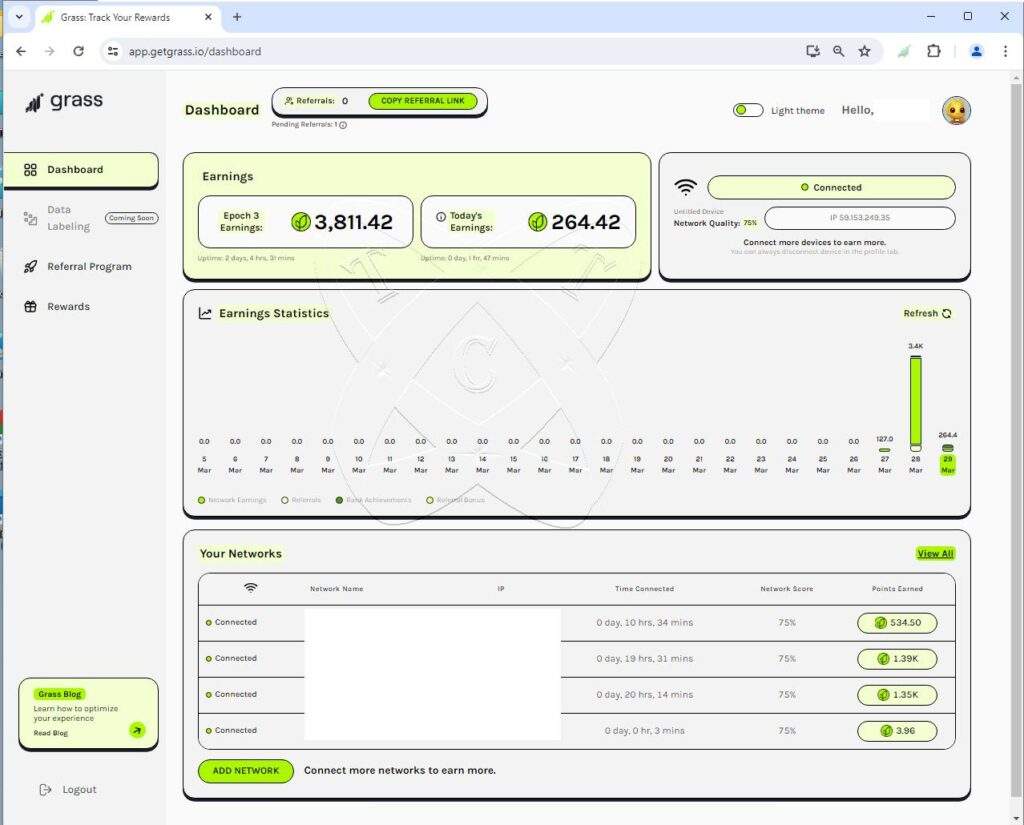The width and height of the screenshot is (1024, 825).
Task: Bookmark this page with star icon
Action: 864,52
